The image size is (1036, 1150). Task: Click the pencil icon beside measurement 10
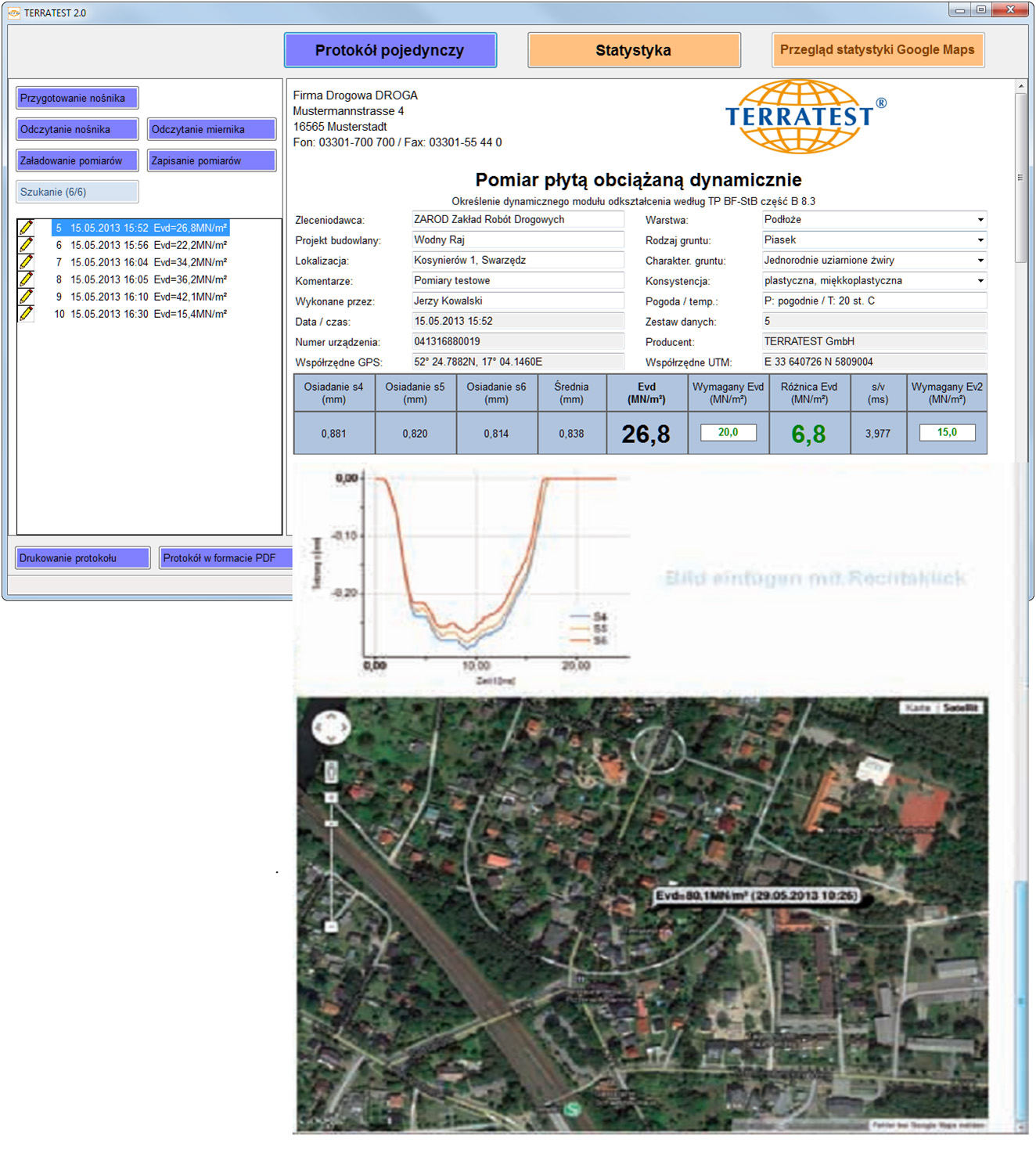tap(26, 314)
